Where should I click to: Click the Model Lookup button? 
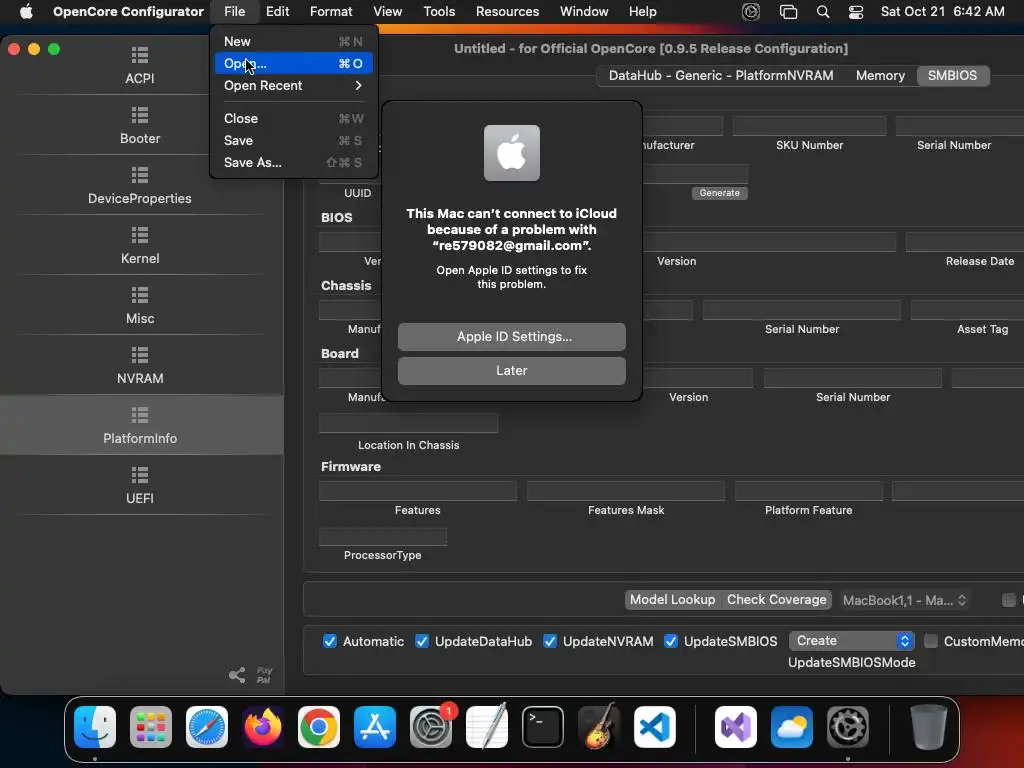pos(673,600)
